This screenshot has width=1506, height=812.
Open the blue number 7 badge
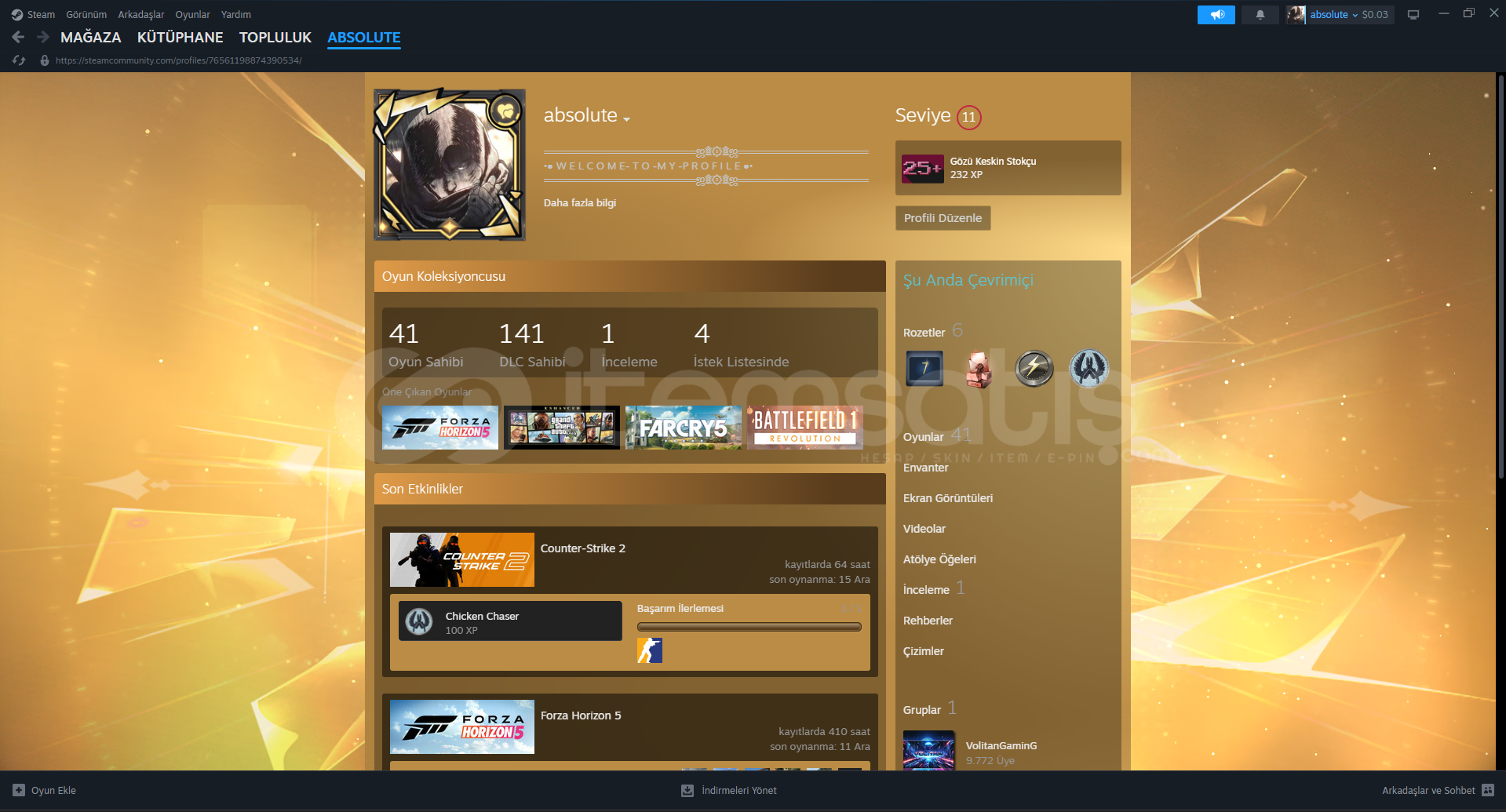924,369
